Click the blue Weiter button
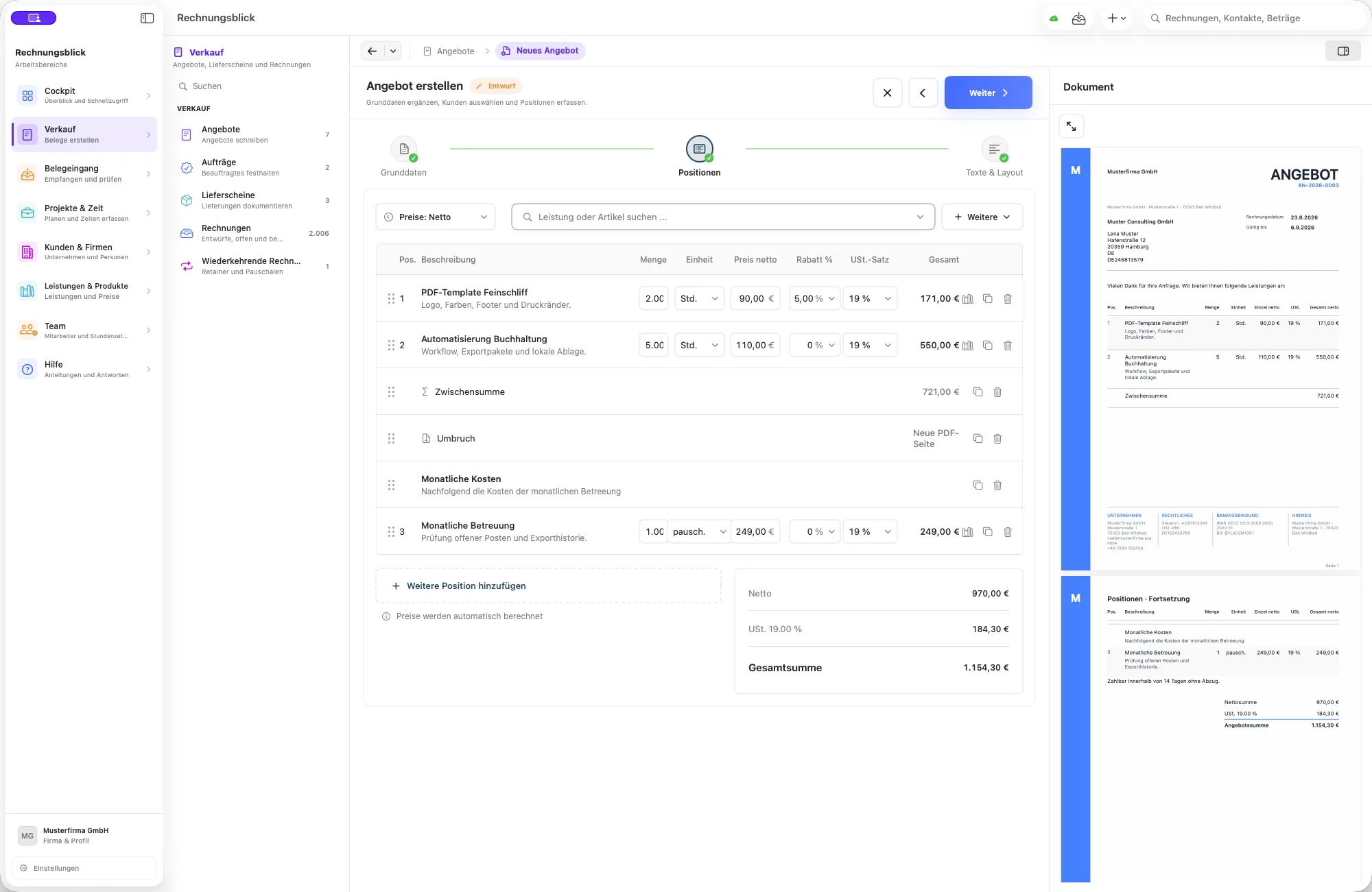The image size is (1372, 892). click(x=989, y=93)
